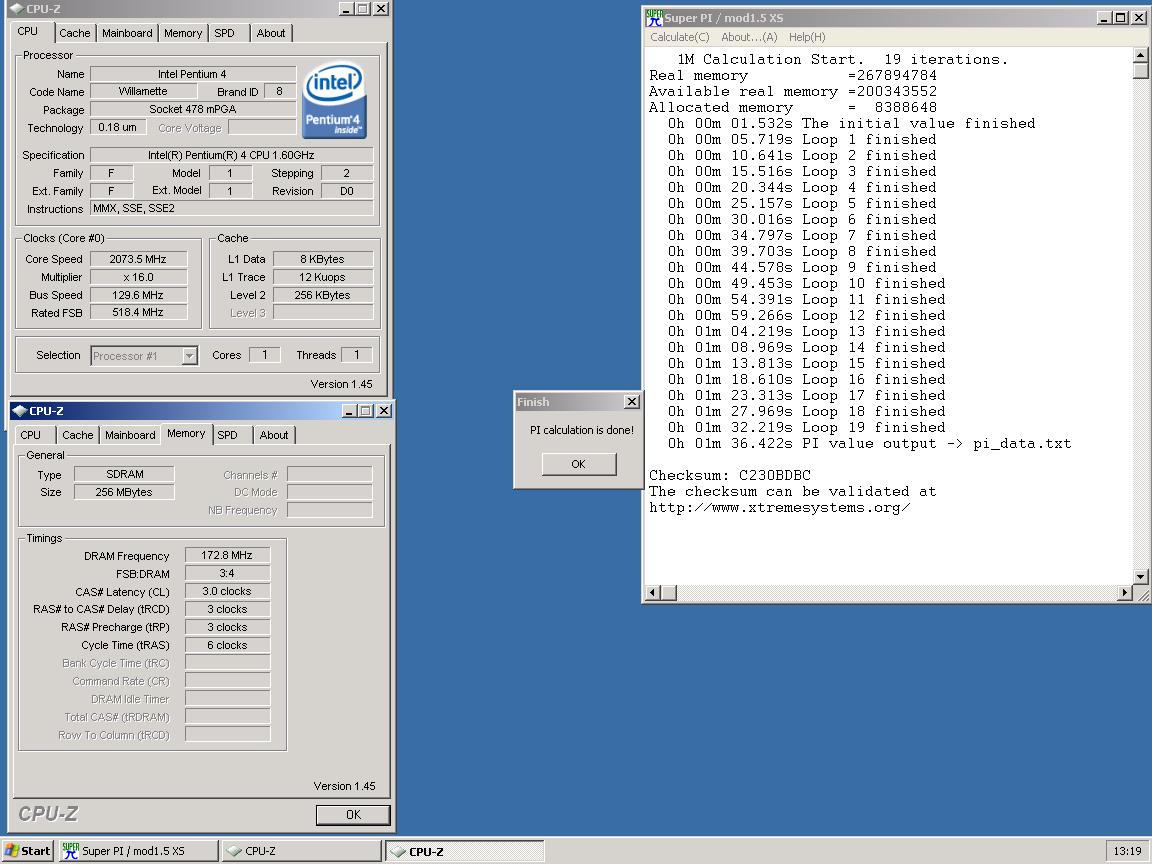The height and width of the screenshot is (864, 1152).
Task: Click the Bus Speed 129.6 MHz field
Action: (x=138, y=295)
